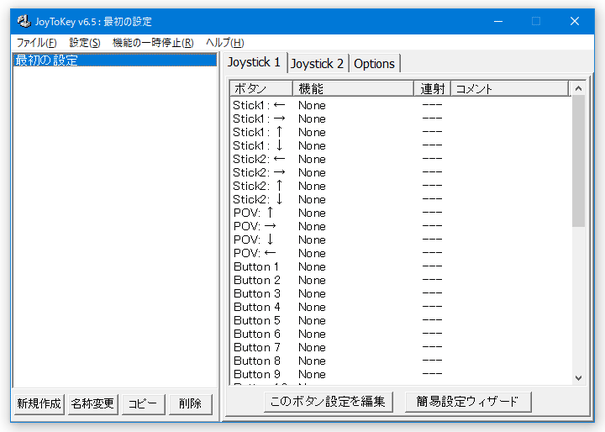Select the Button 3 row
605x432 pixels.
[x=401, y=294]
